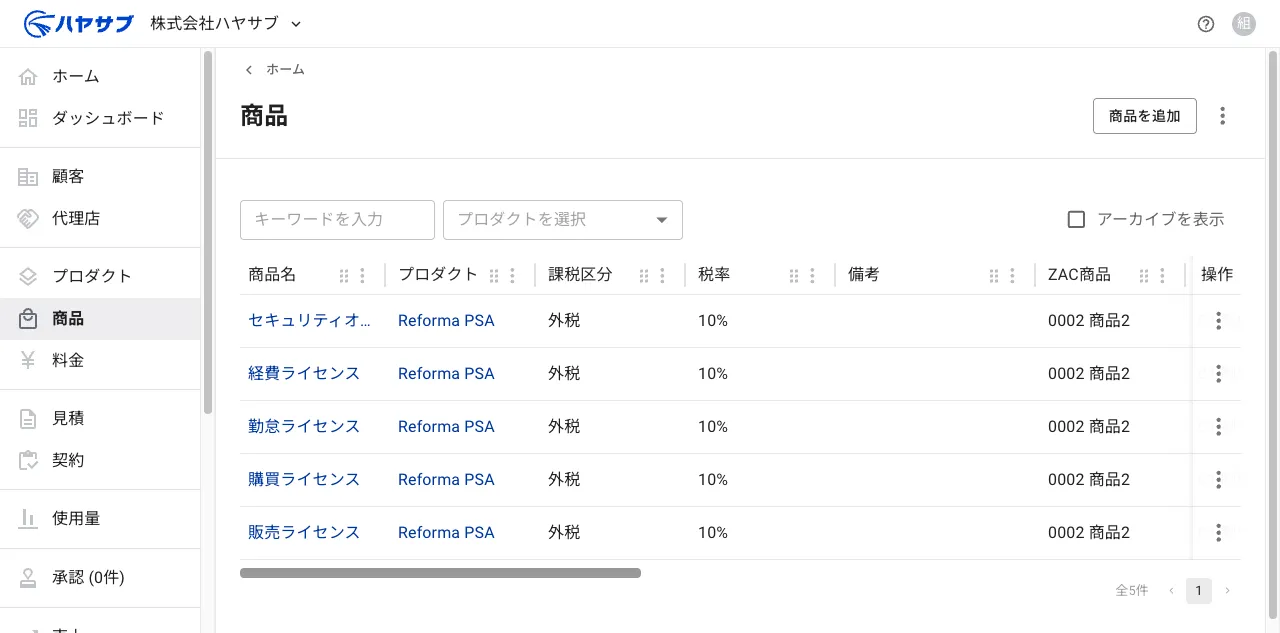
Task: Click the sidebar vertical scrollbar
Action: click(208, 232)
